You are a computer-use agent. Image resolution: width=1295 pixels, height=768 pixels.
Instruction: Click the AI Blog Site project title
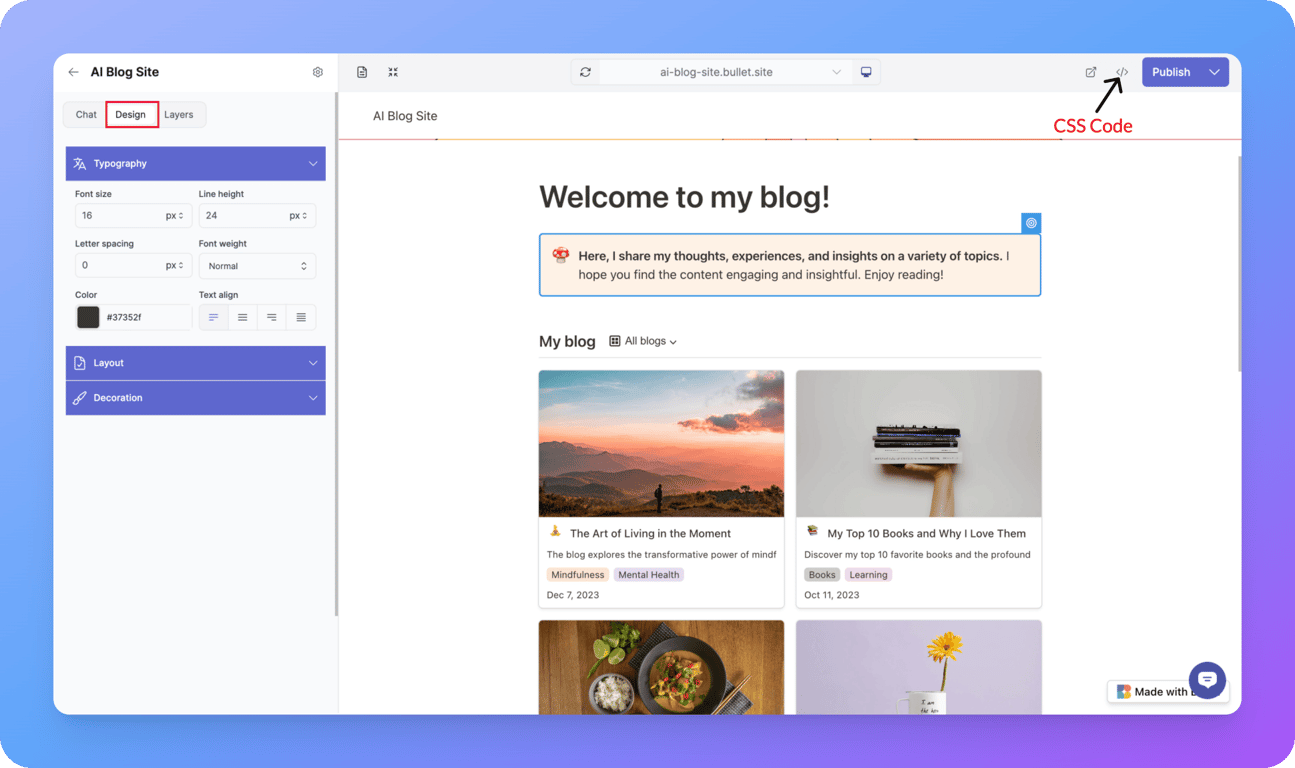(125, 72)
